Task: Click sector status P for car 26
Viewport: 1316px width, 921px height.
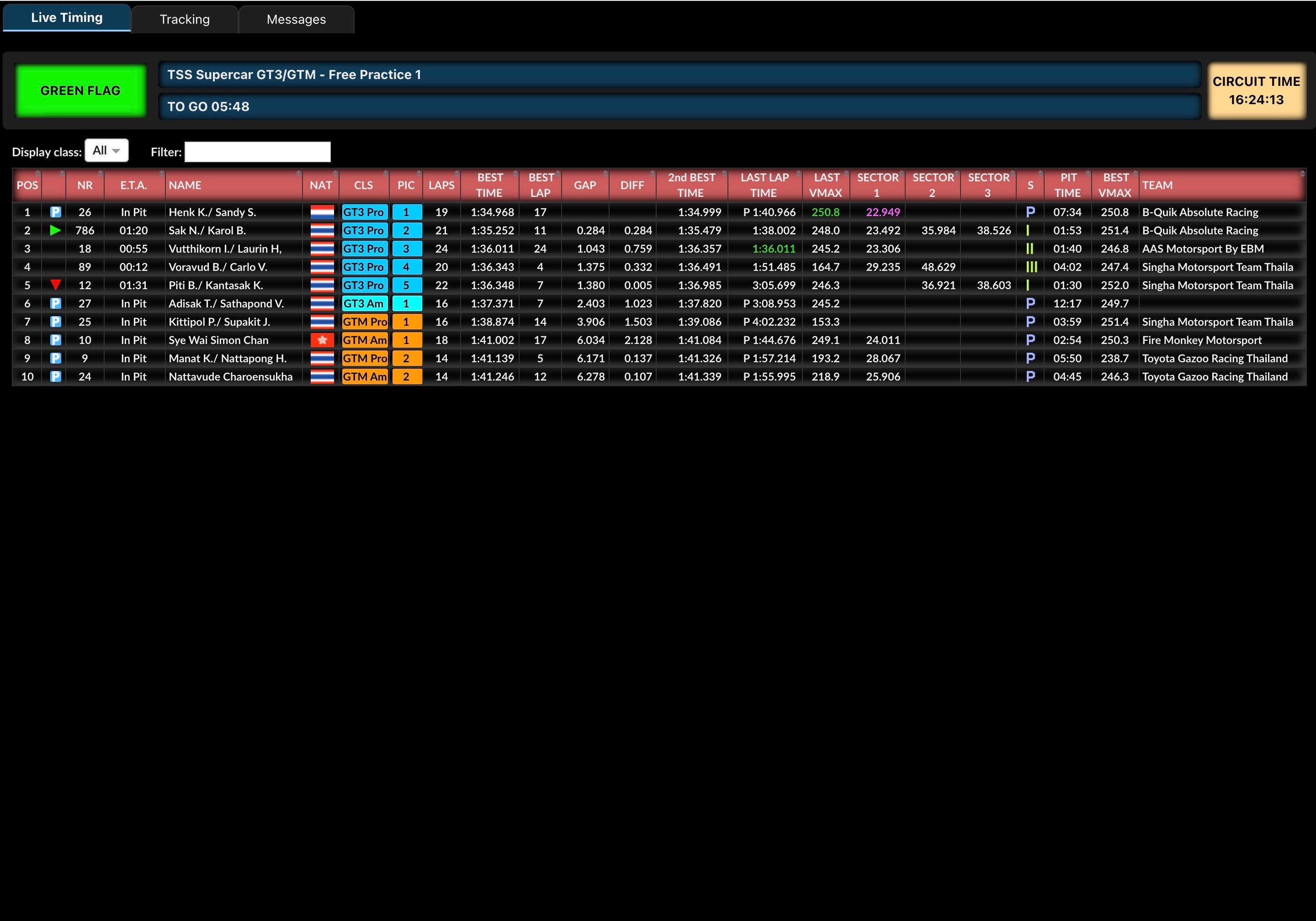Action: tap(1030, 212)
